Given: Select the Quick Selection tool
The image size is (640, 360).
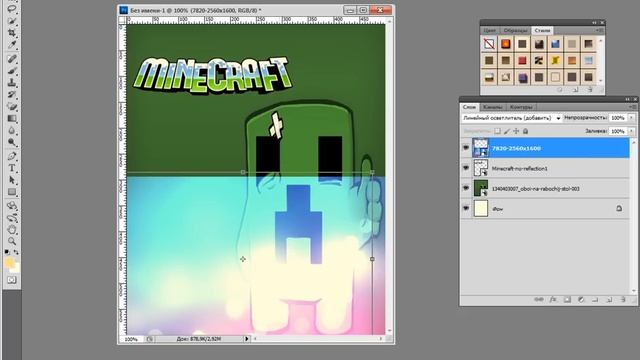Looking at the screenshot, I should pyautogui.click(x=12, y=20).
